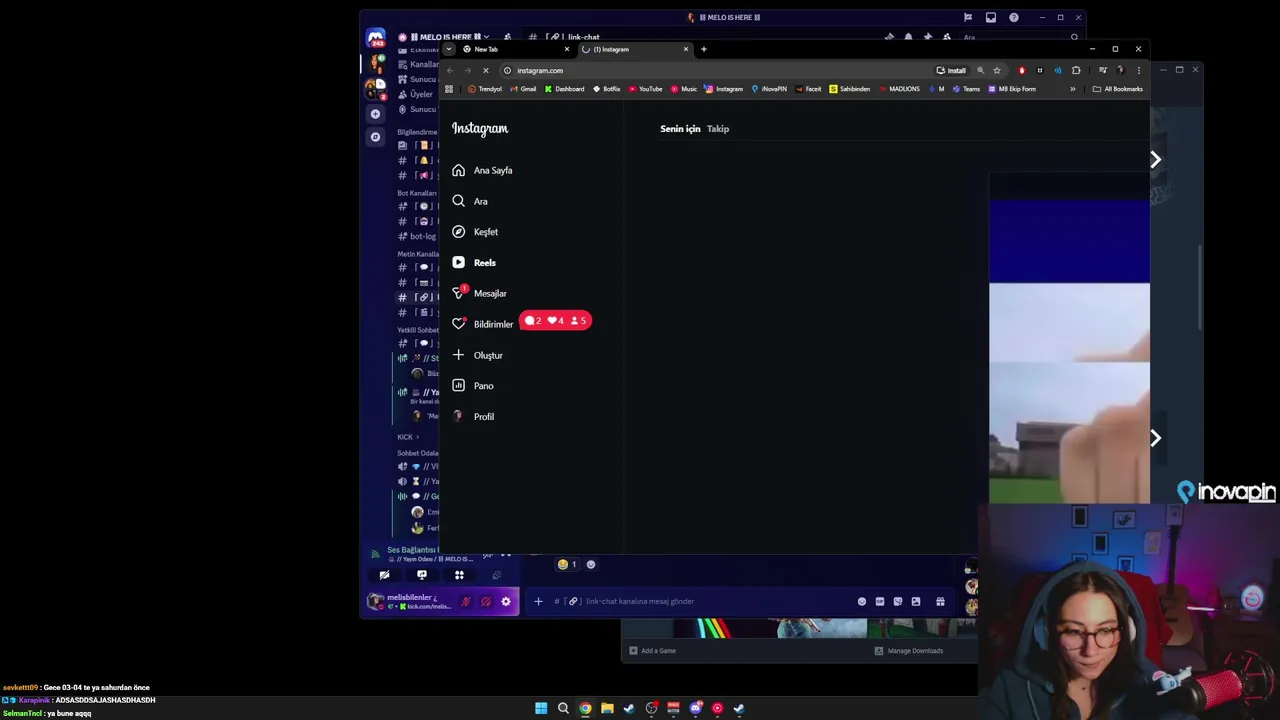This screenshot has height=720, width=1280.
Task: Select the bot-log channel in Discord
Action: (418, 236)
